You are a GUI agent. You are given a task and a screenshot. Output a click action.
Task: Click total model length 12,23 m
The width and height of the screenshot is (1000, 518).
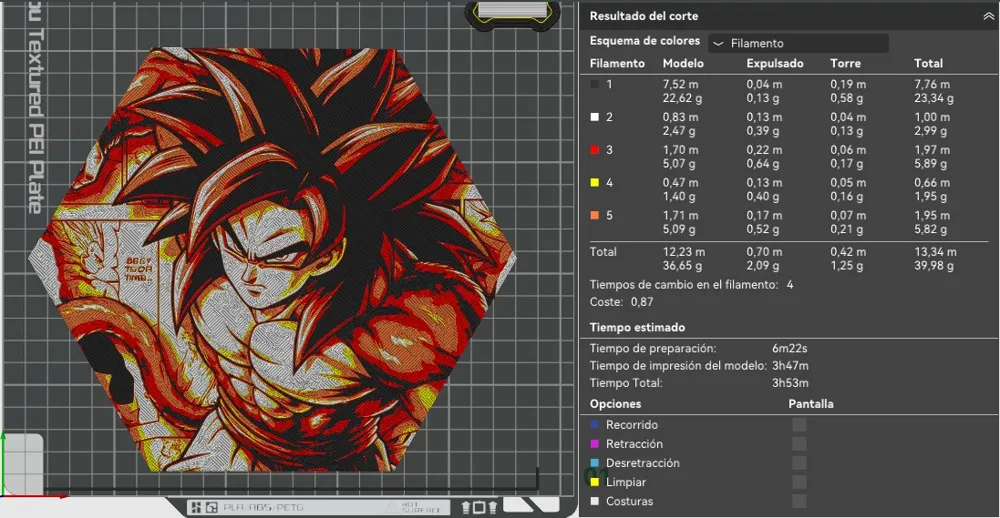tap(684, 252)
